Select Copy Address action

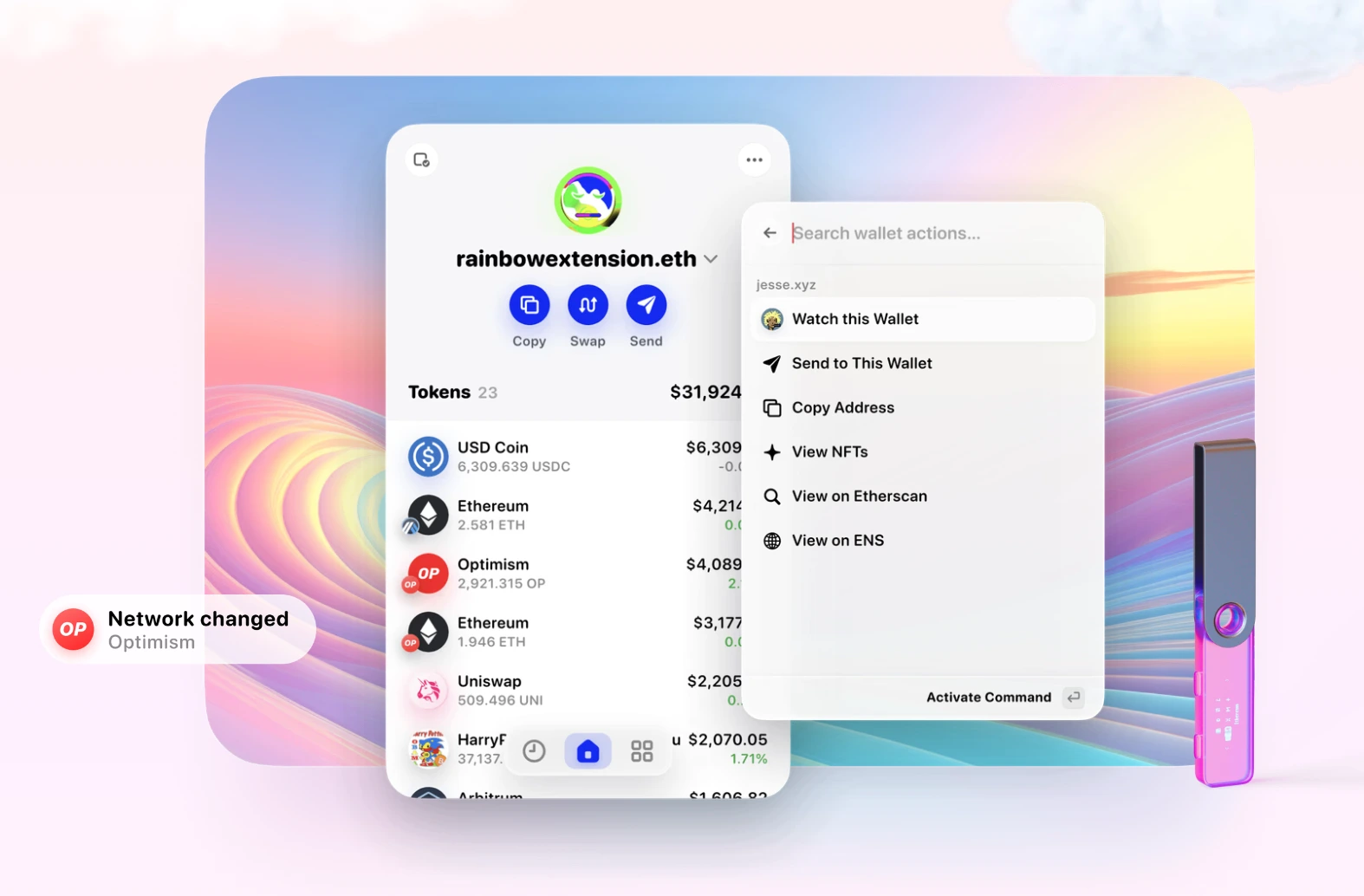tap(923, 407)
